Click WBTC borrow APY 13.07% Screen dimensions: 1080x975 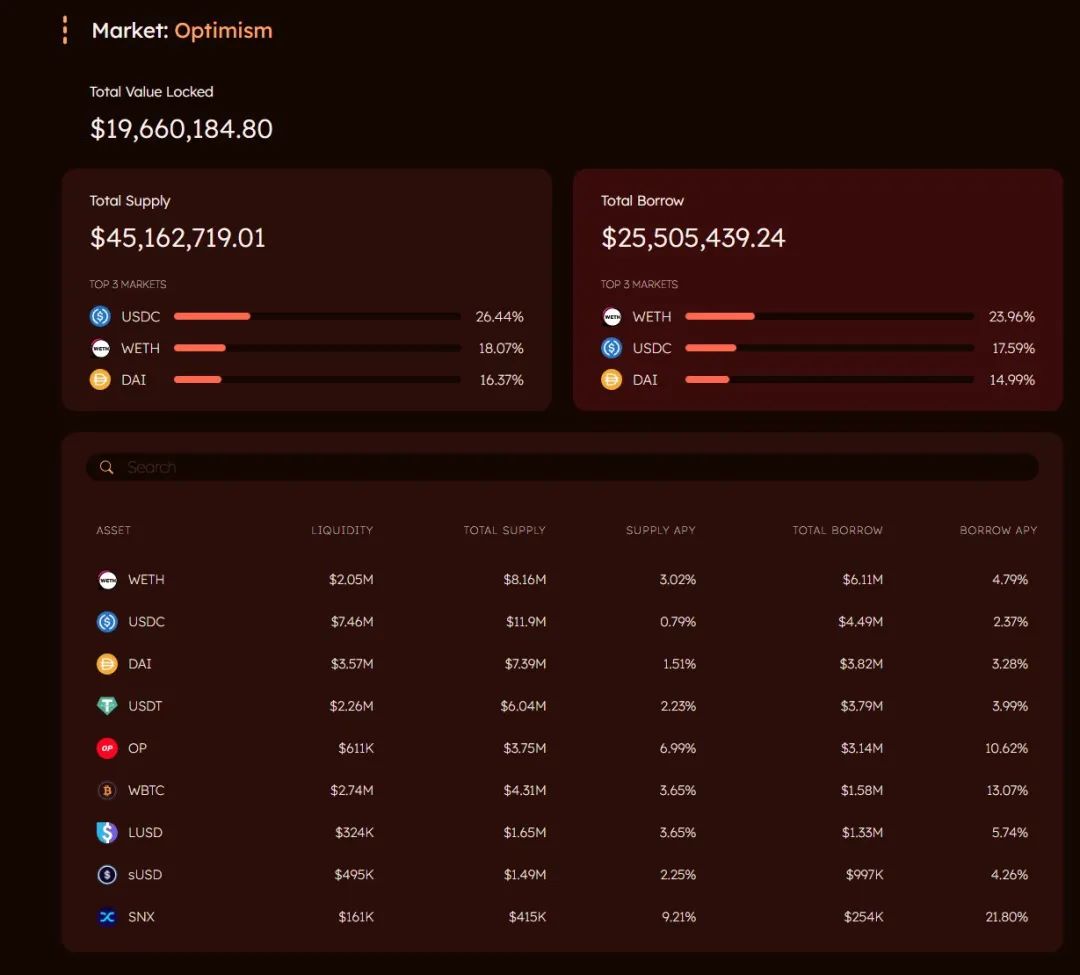[x=1007, y=790]
